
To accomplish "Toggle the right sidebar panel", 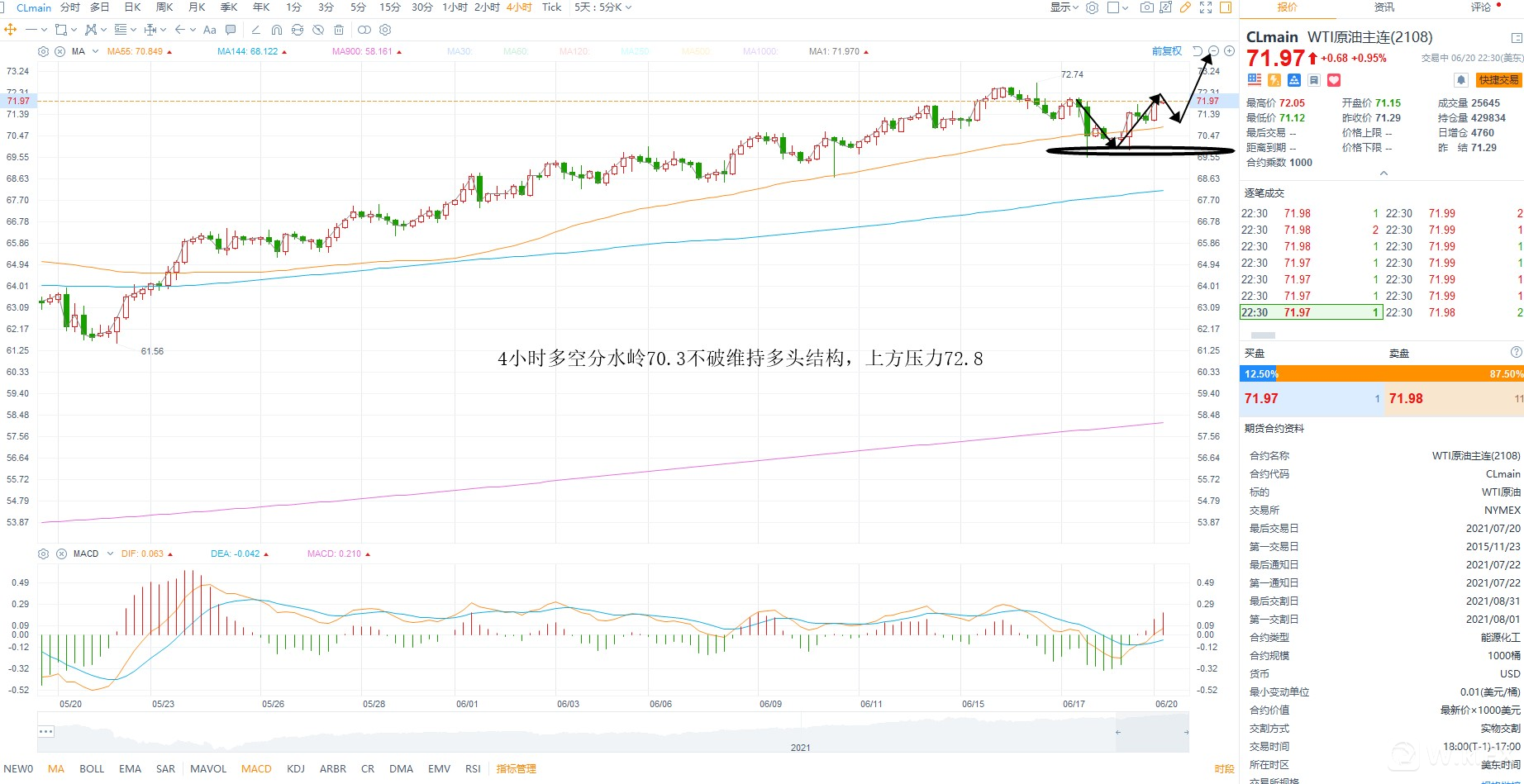I will [1226, 7].
